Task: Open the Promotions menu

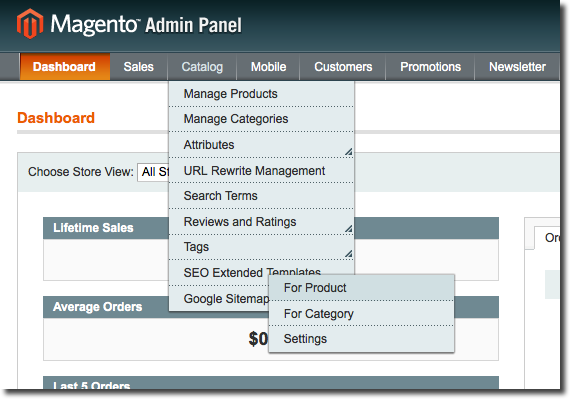Action: [x=430, y=66]
